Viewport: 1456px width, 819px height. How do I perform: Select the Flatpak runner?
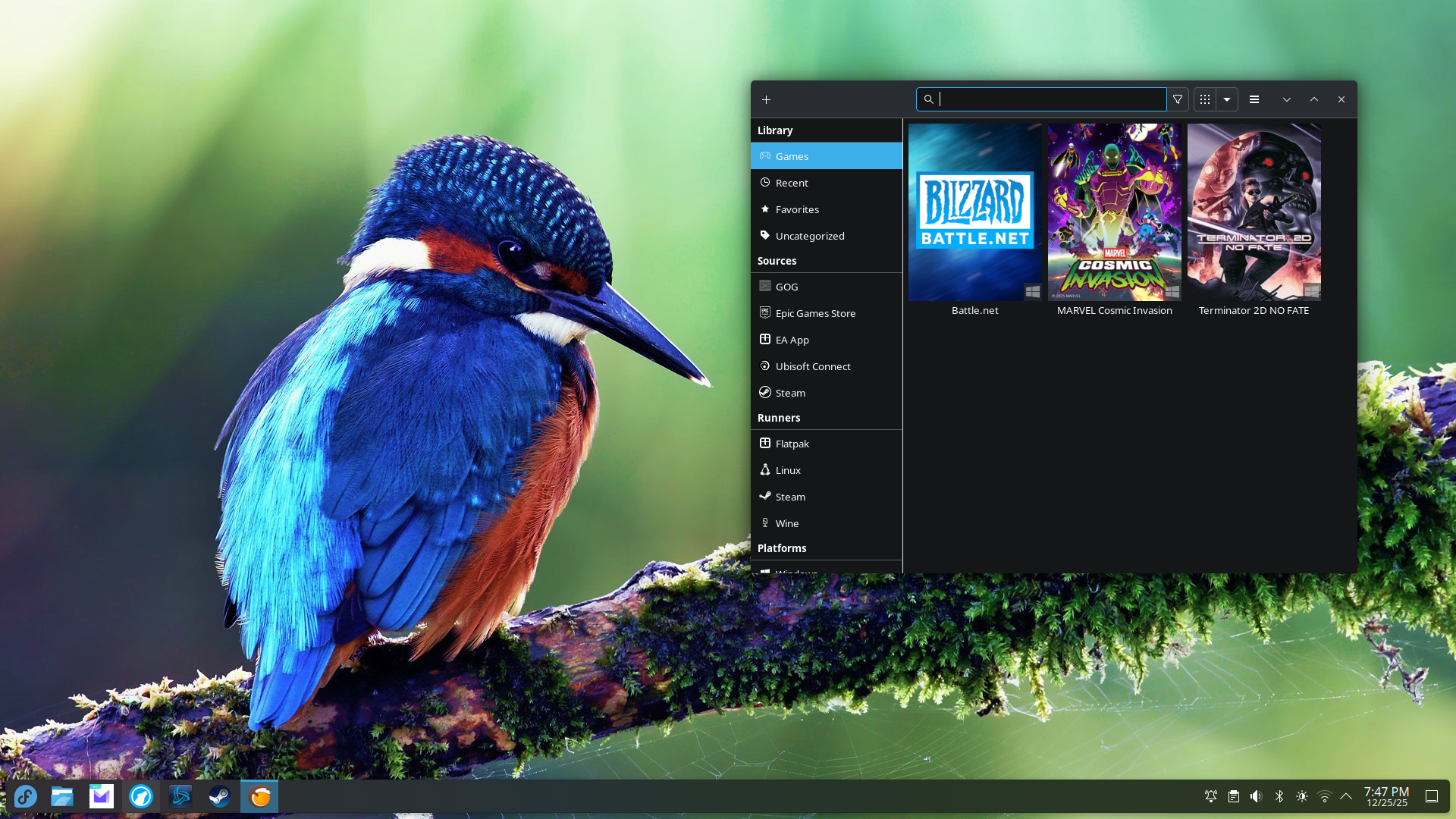pos(792,444)
